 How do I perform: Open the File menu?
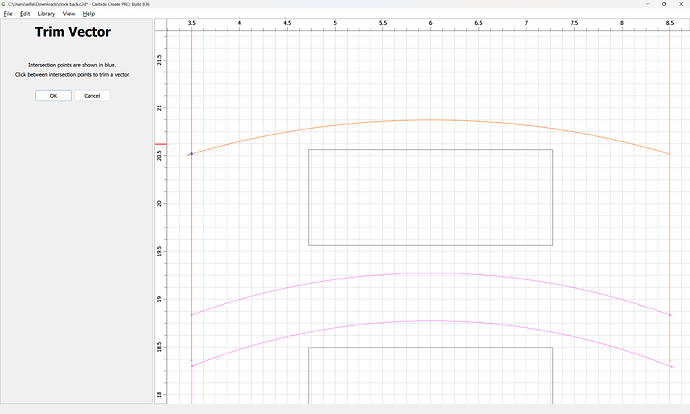(8, 14)
